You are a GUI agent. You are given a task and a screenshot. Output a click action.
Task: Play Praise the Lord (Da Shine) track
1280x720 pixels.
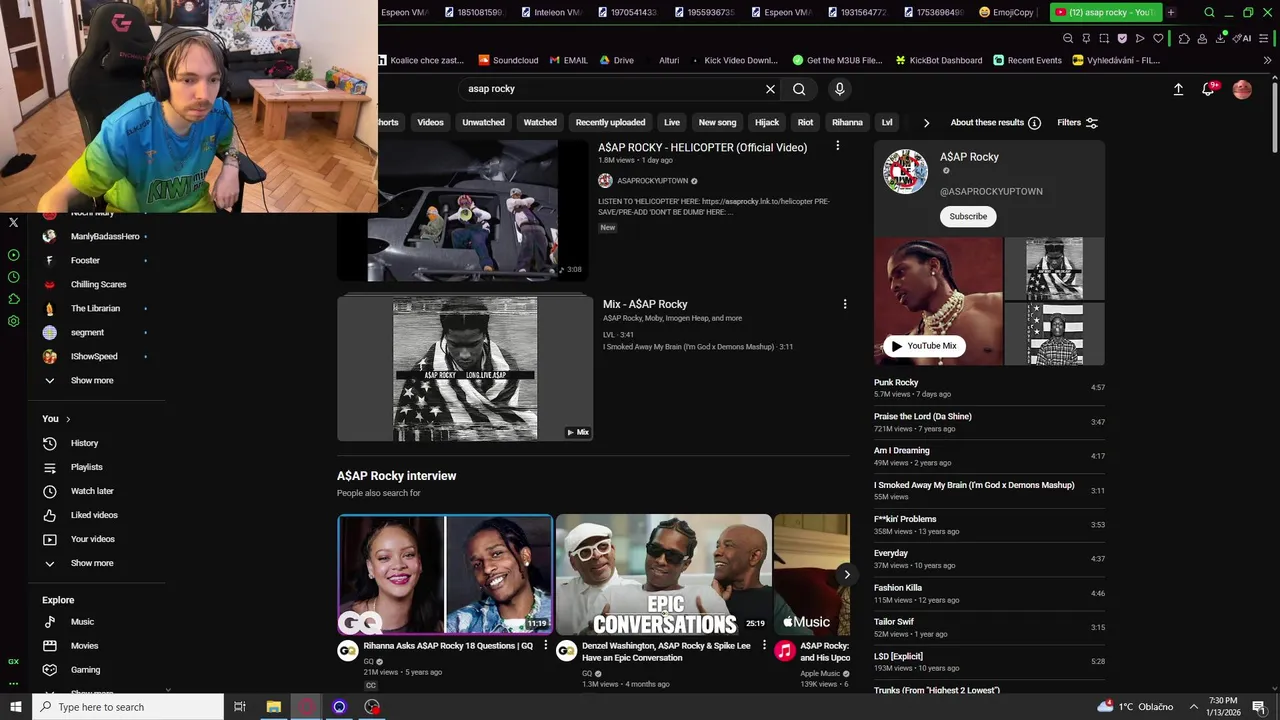[x=989, y=422]
